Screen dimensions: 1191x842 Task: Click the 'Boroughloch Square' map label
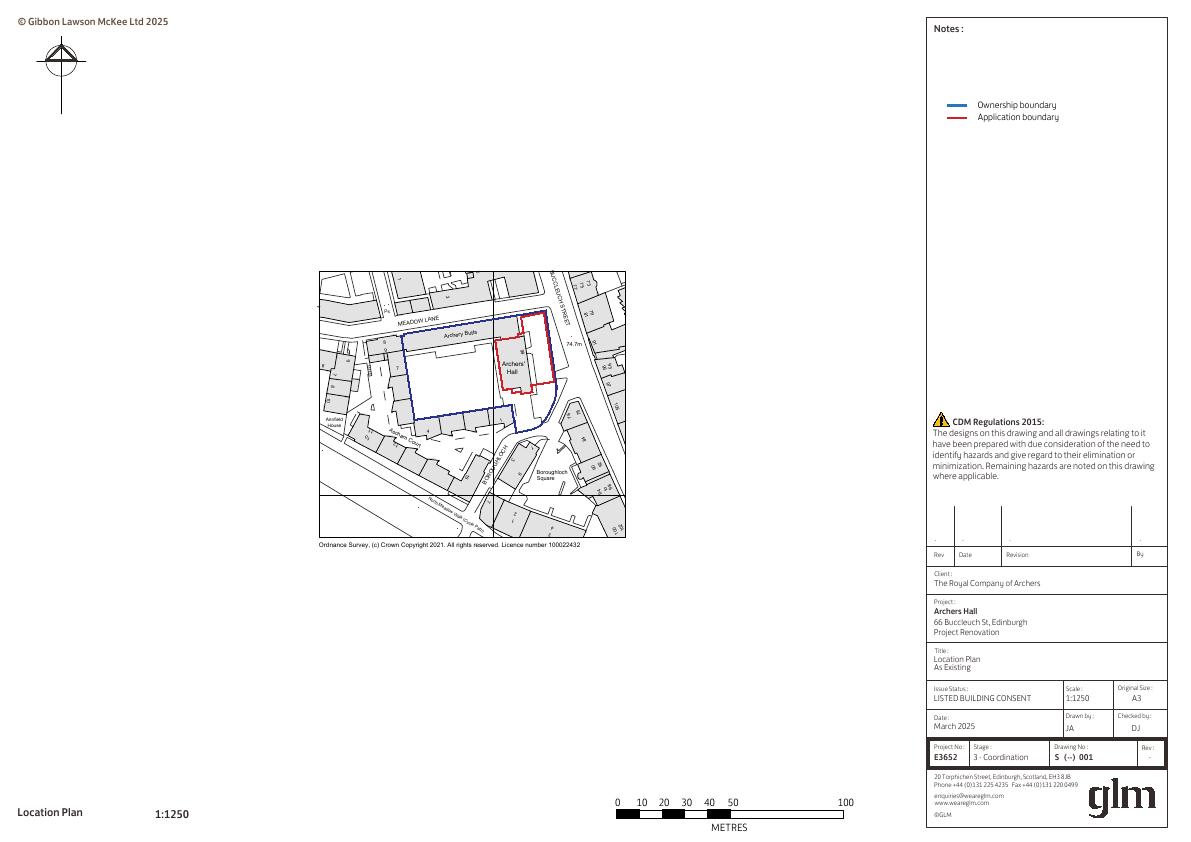(551, 475)
